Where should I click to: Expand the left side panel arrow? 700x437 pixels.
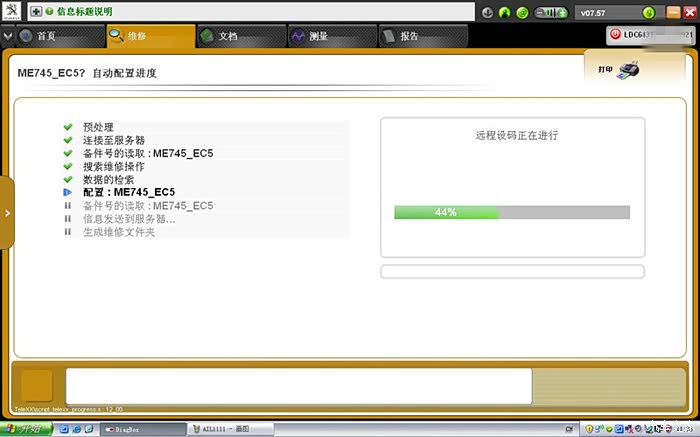point(7,213)
